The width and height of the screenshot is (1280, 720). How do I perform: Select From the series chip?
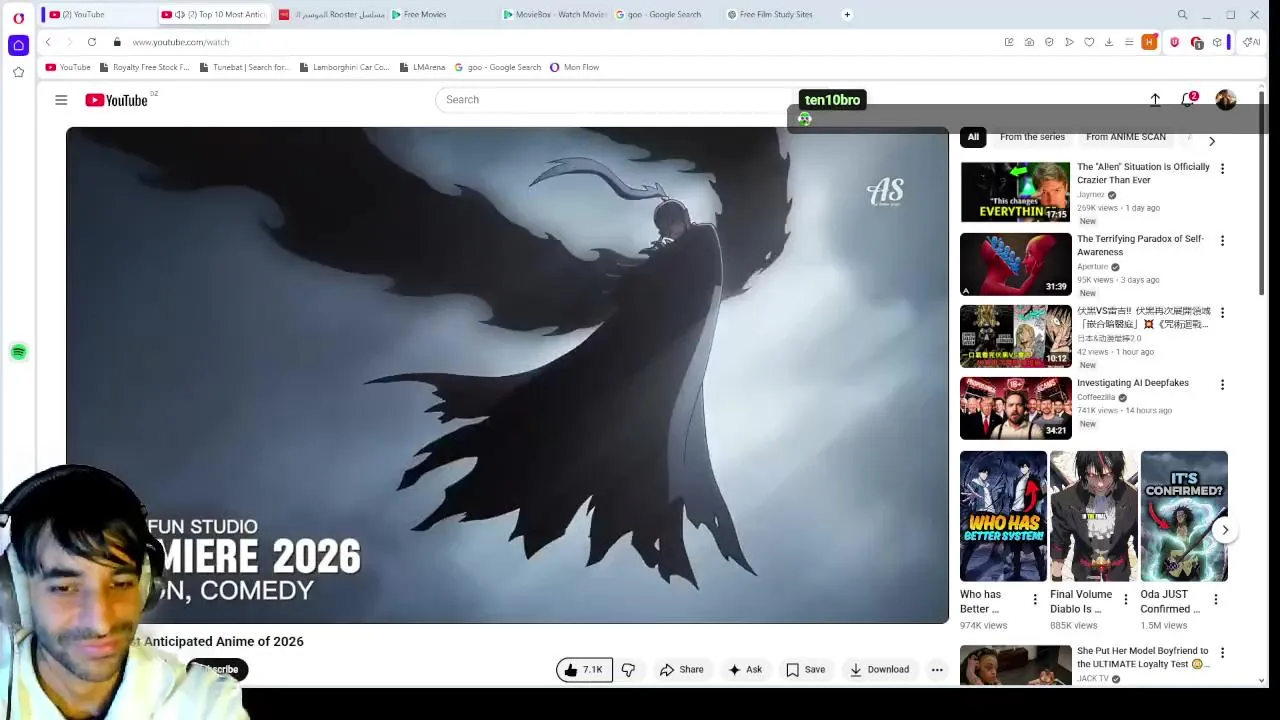click(x=1032, y=137)
